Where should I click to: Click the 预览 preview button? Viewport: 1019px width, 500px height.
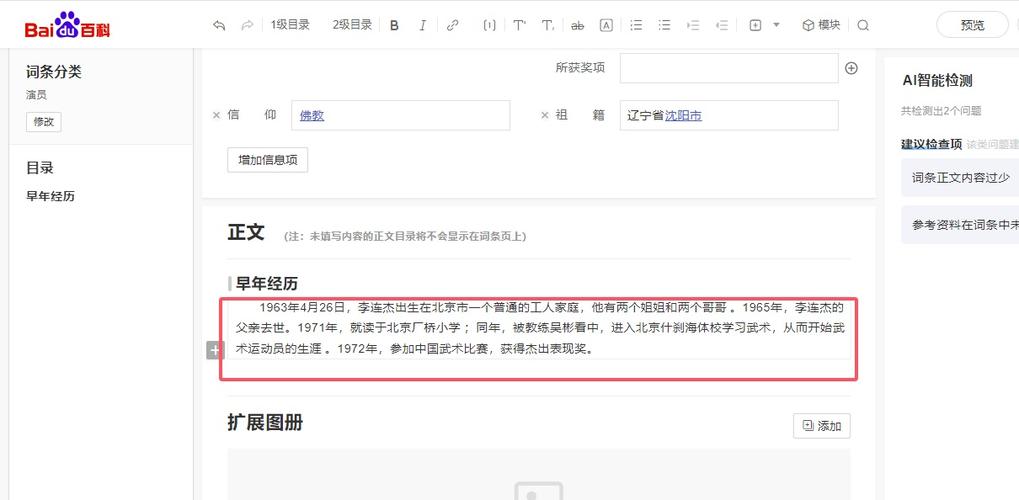pyautogui.click(x=972, y=25)
